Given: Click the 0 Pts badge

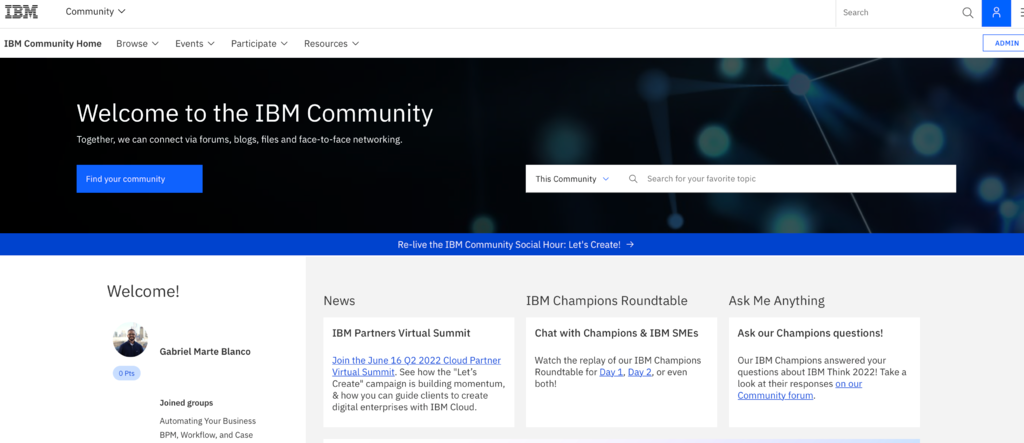Looking at the screenshot, I should point(127,373).
